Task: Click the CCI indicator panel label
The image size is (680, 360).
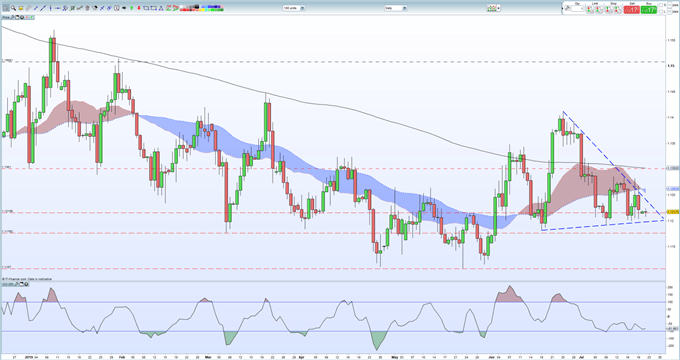Action: click(5, 284)
